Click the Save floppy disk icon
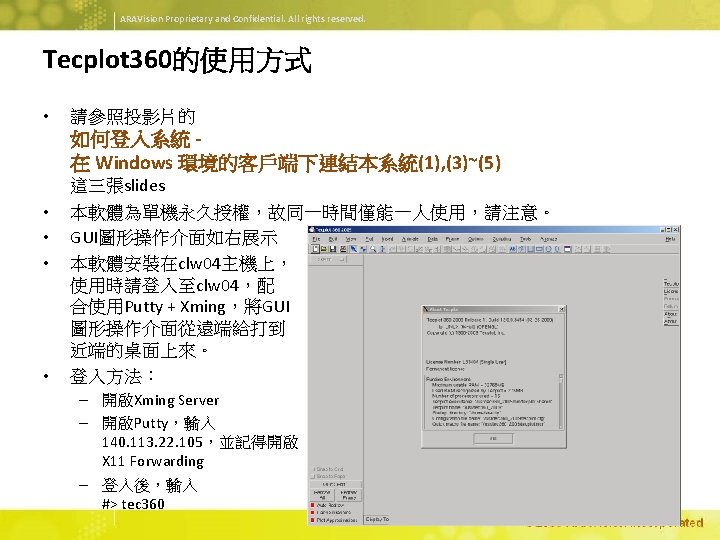Viewport: 720px width, 540px height. coord(333,249)
